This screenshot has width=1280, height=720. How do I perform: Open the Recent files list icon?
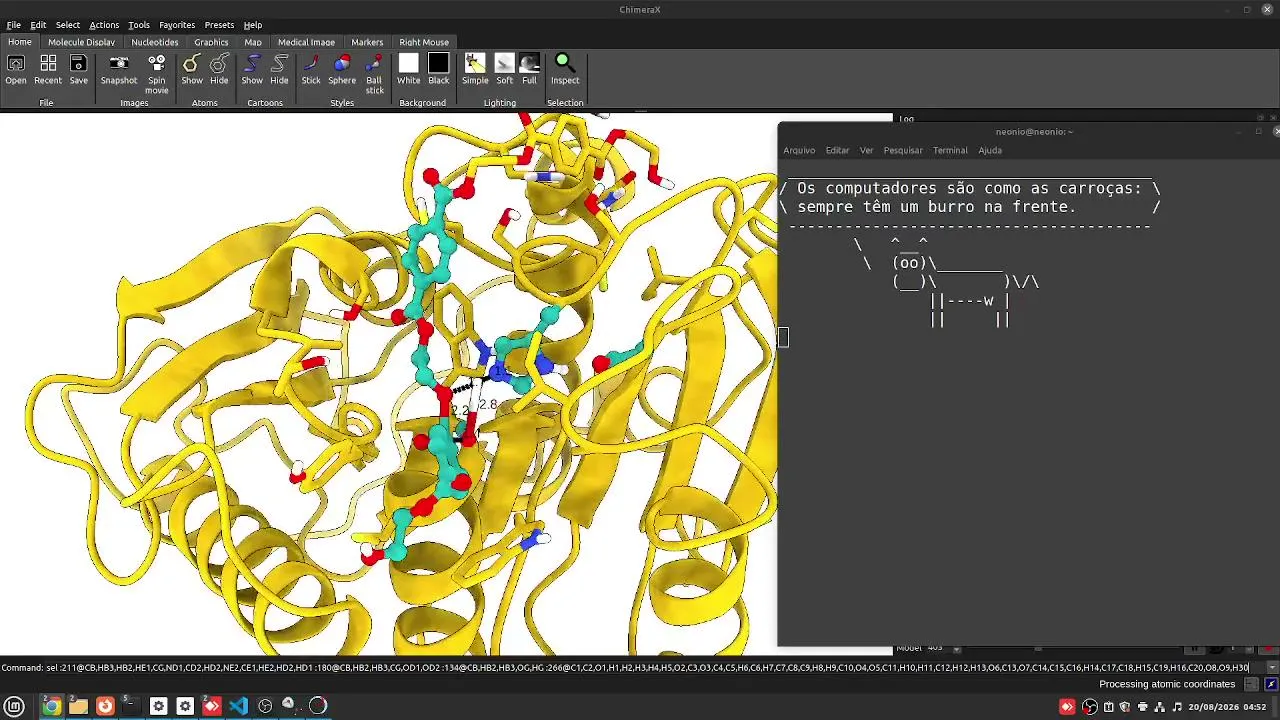click(x=48, y=63)
